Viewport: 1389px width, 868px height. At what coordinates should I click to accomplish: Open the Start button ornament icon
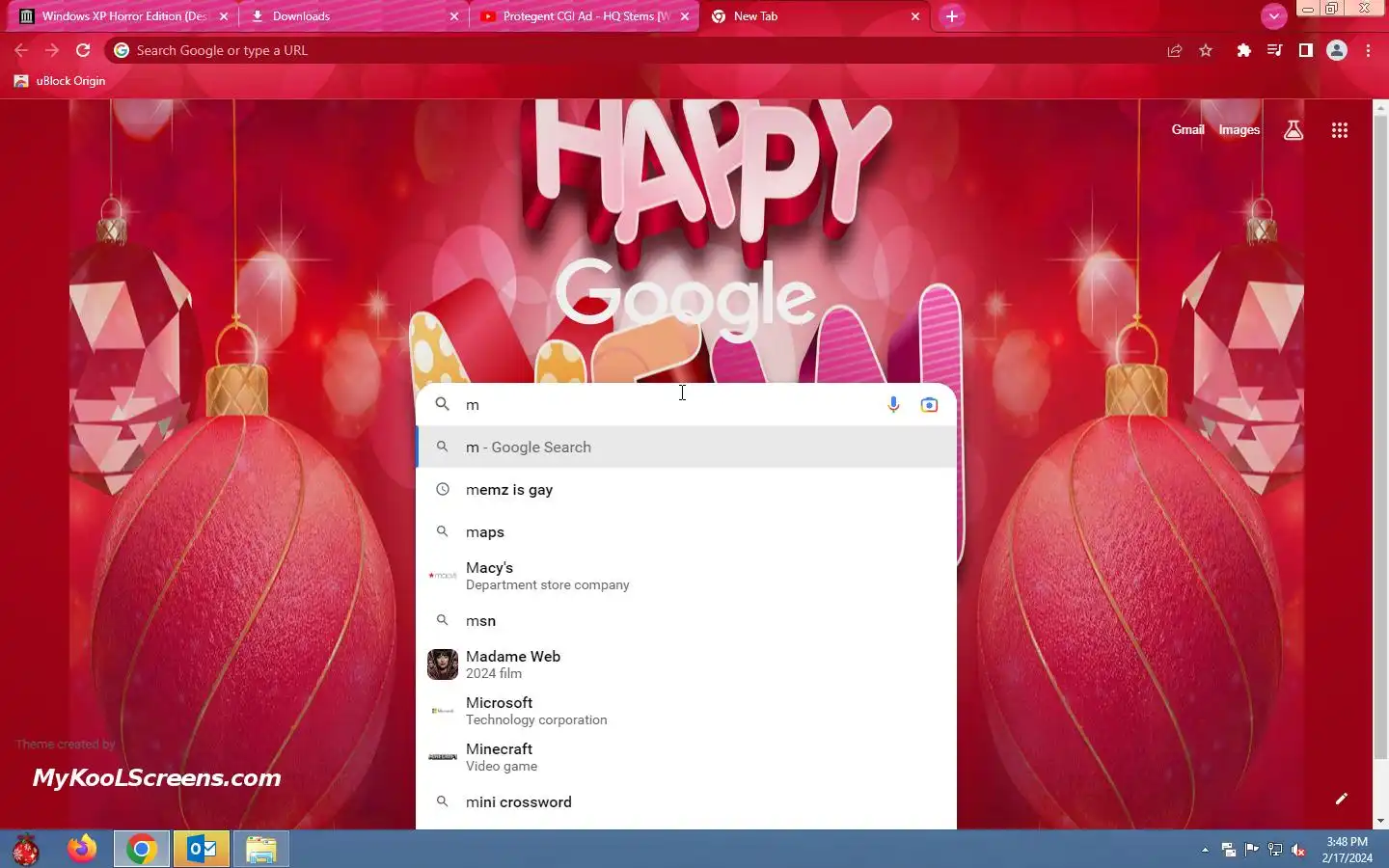[26, 850]
